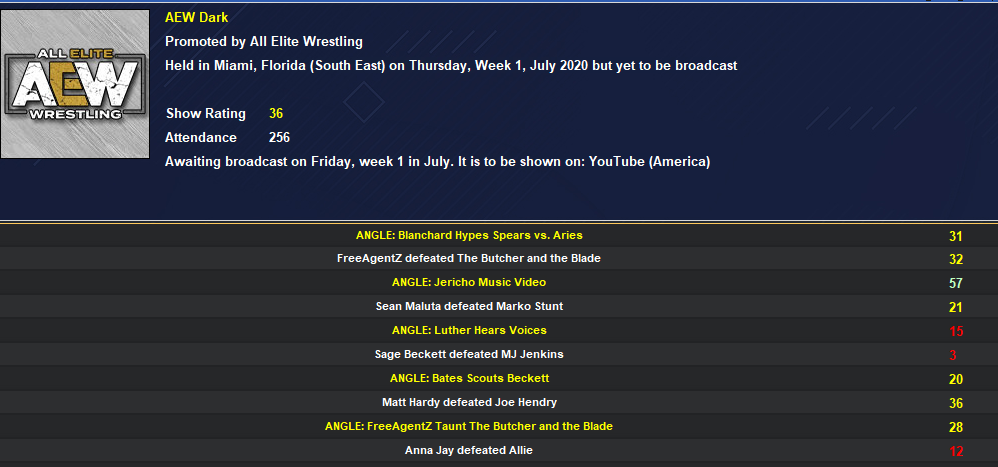The image size is (998, 467).
Task: Click the Show Rating value 36
Action: pyautogui.click(x=276, y=114)
